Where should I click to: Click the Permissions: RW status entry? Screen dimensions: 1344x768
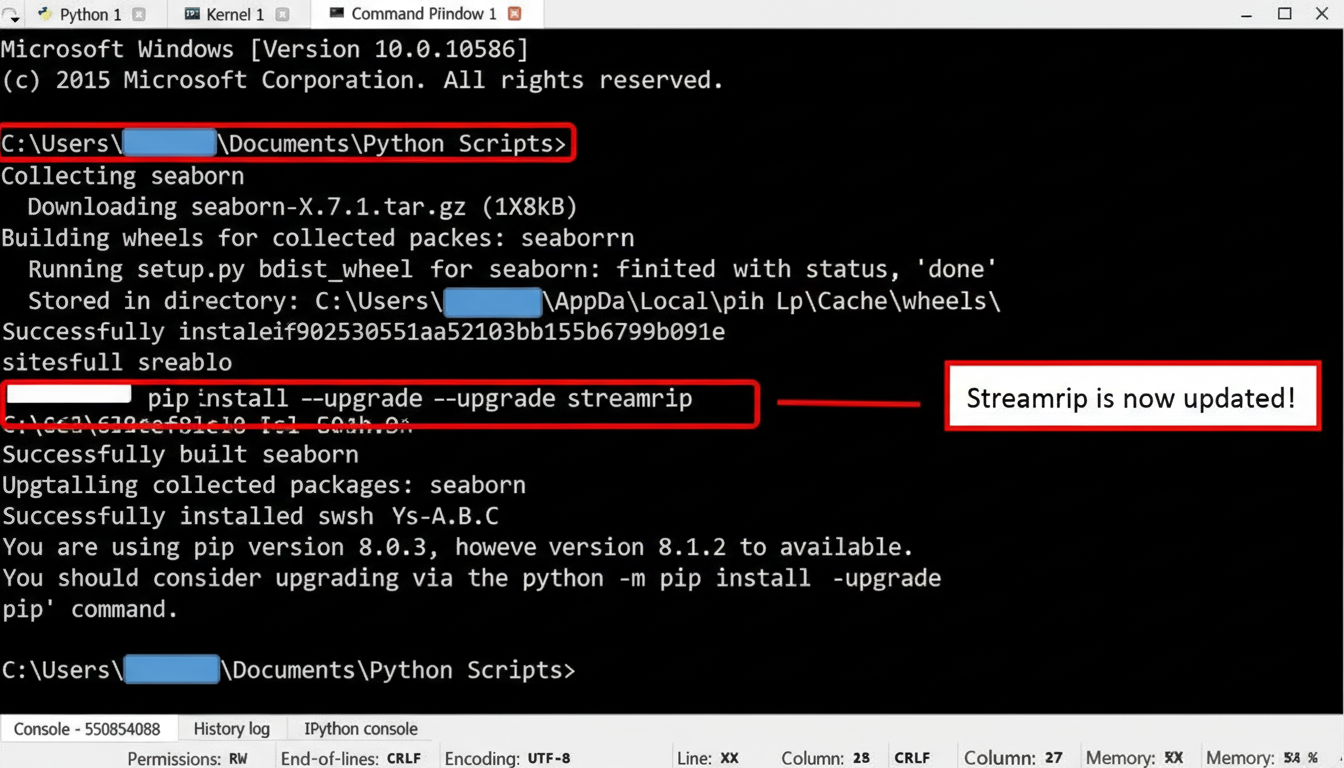[187, 758]
